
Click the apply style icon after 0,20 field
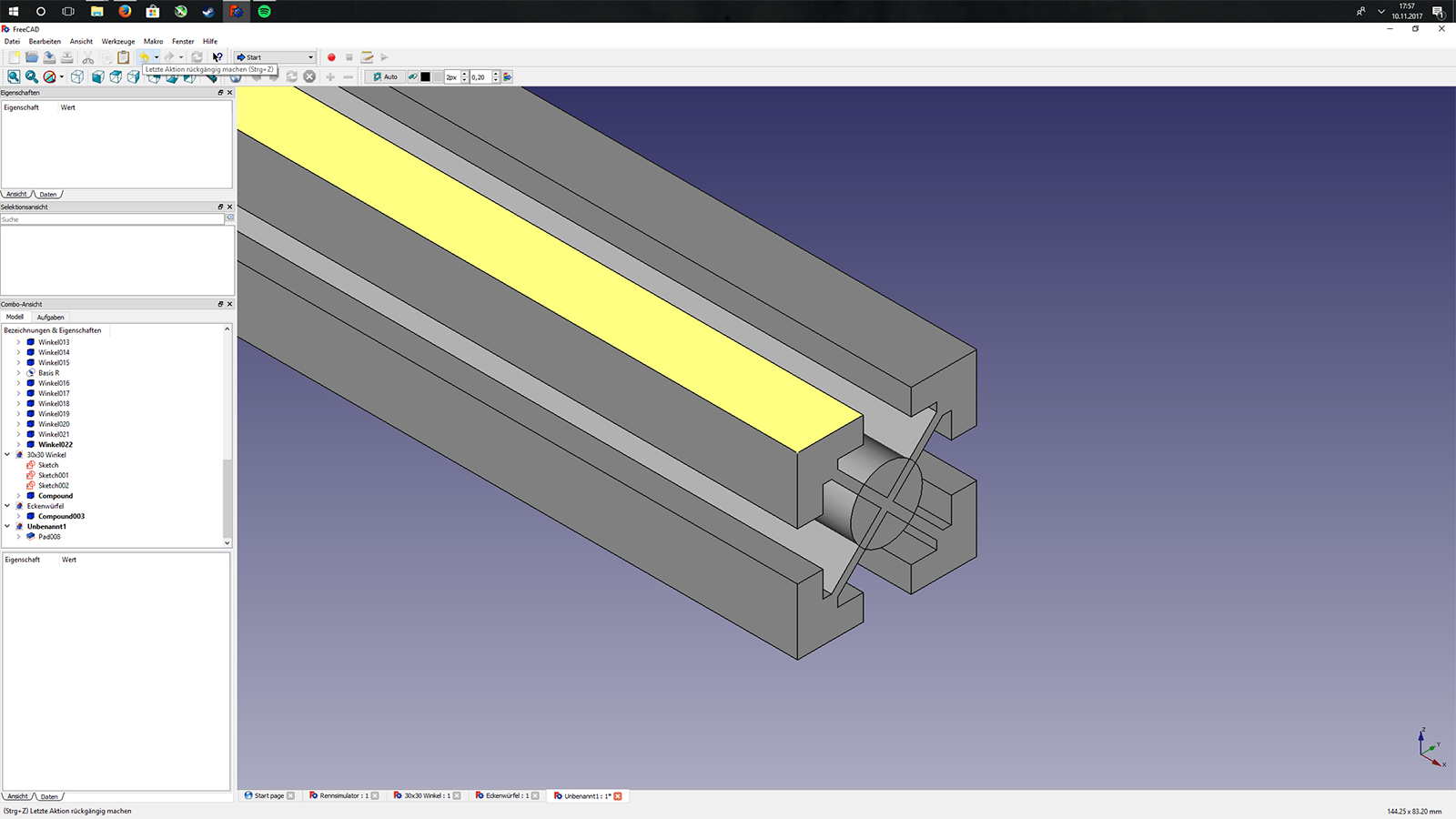pyautogui.click(x=508, y=77)
